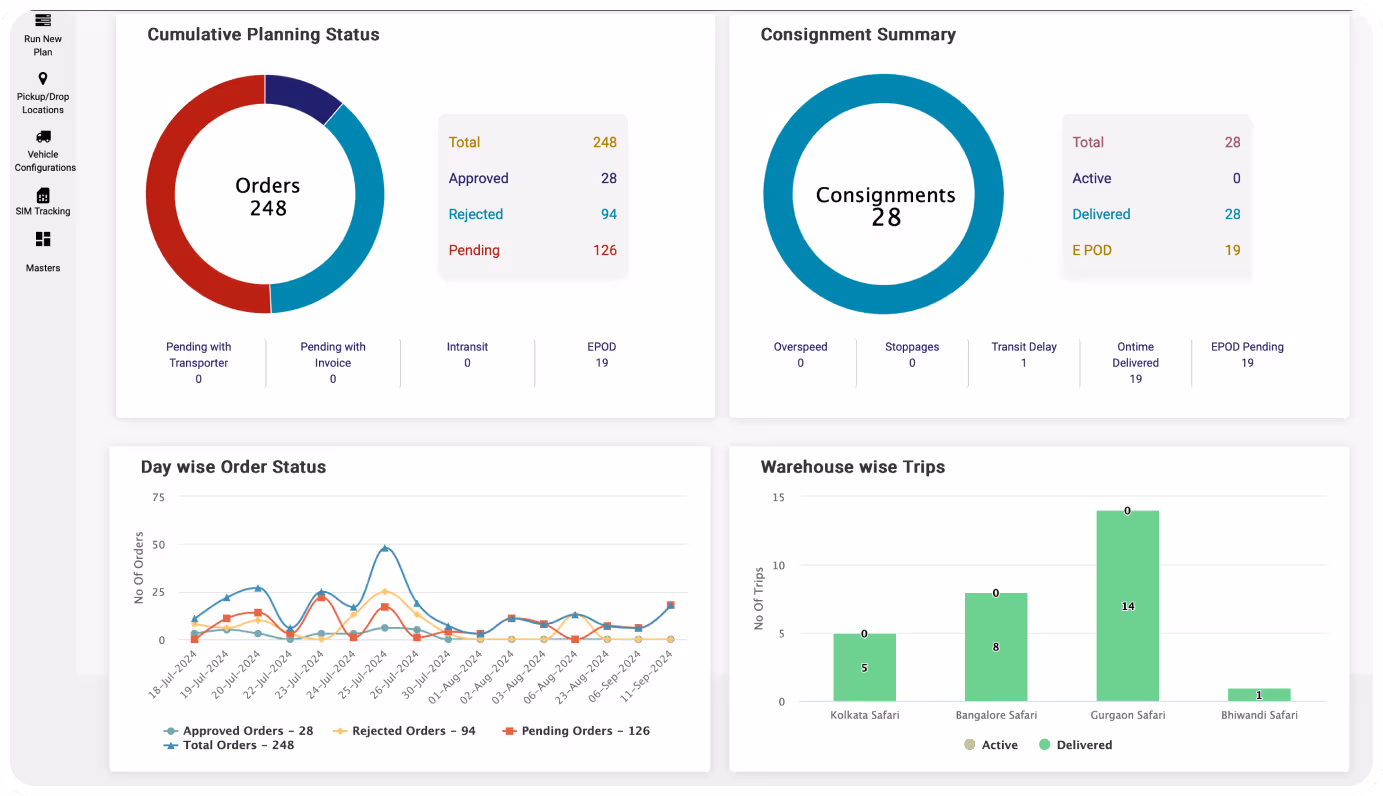Viewport: 1383px width, 796px height.
Task: Click the Bangalore Safari bar
Action: pos(996,647)
